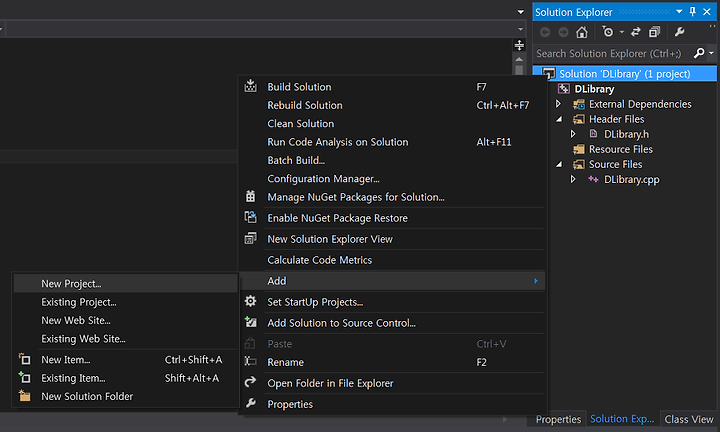
Task: Click the New Item icon in Add submenu
Action: [x=24, y=359]
